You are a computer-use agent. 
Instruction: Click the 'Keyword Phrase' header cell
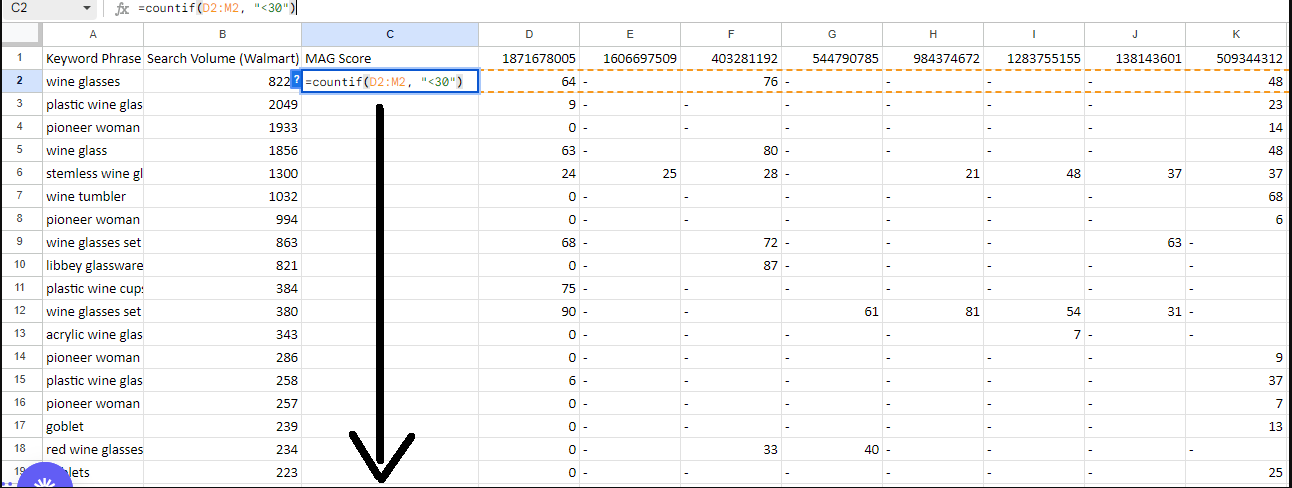[92, 58]
